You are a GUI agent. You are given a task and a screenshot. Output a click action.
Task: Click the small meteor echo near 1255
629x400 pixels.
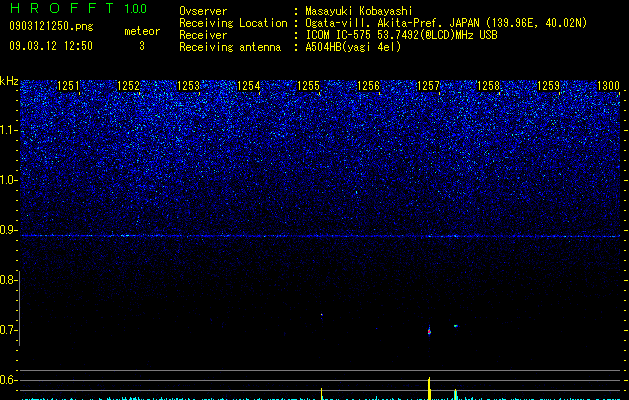pyautogui.click(x=321, y=315)
